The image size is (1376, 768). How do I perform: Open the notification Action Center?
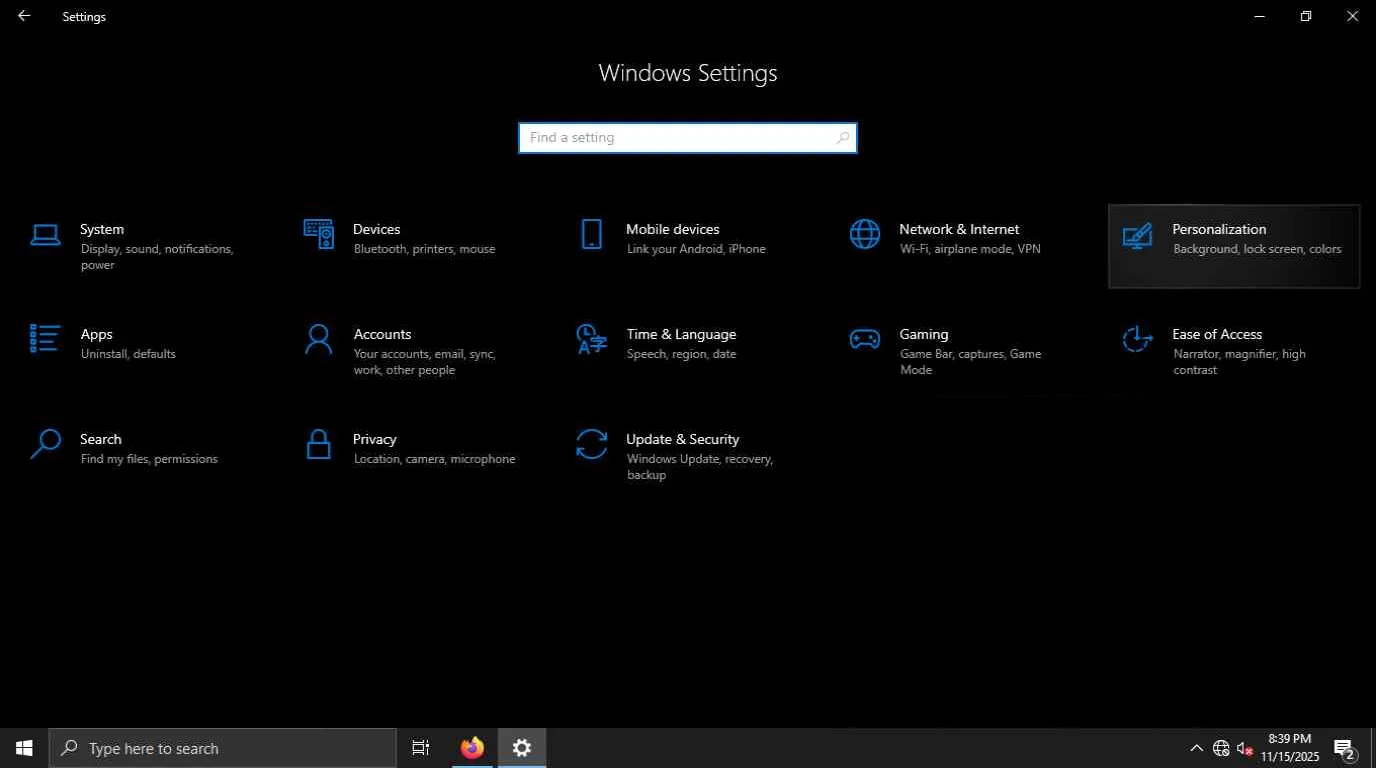click(x=1344, y=748)
